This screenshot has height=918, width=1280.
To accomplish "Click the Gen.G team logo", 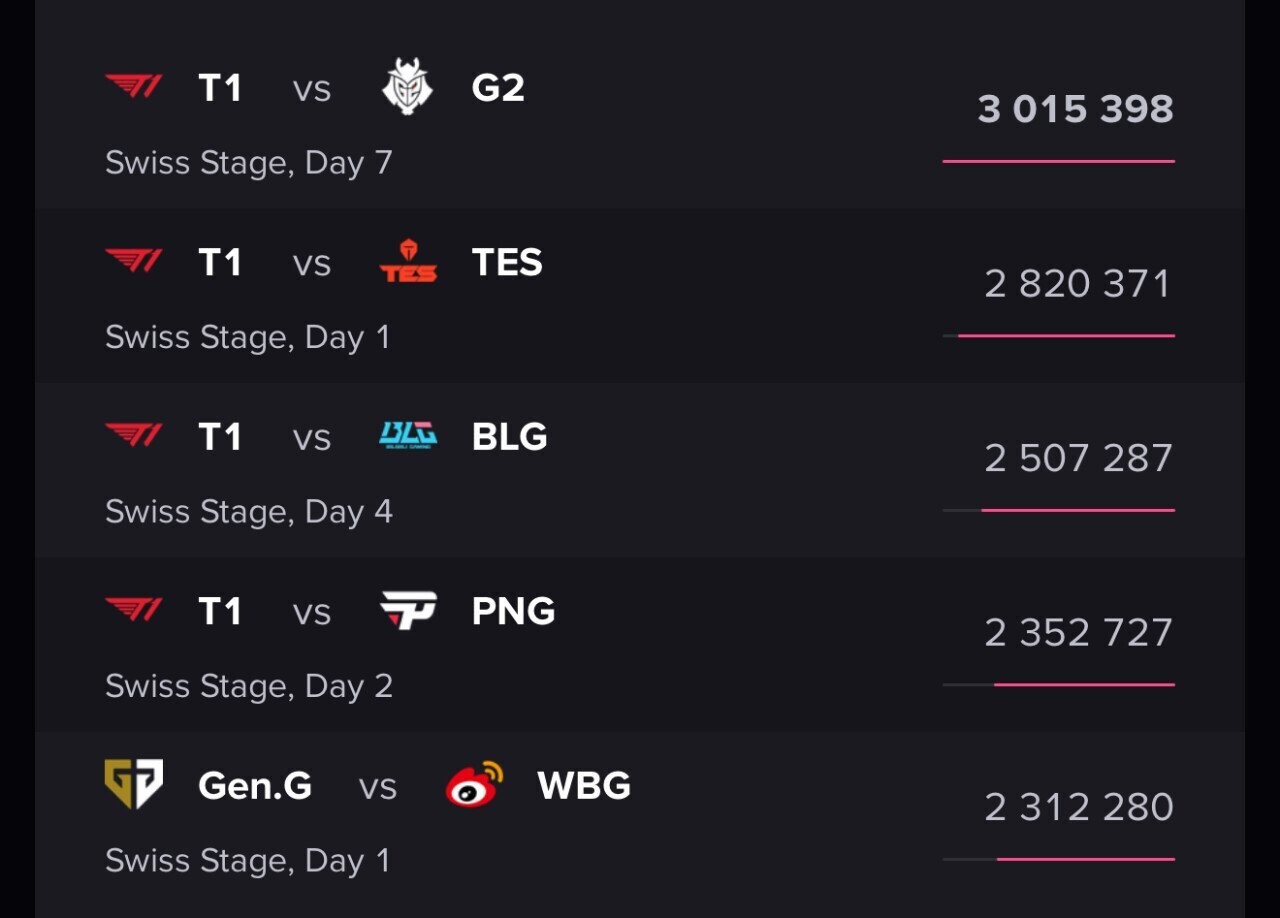I will 134,785.
